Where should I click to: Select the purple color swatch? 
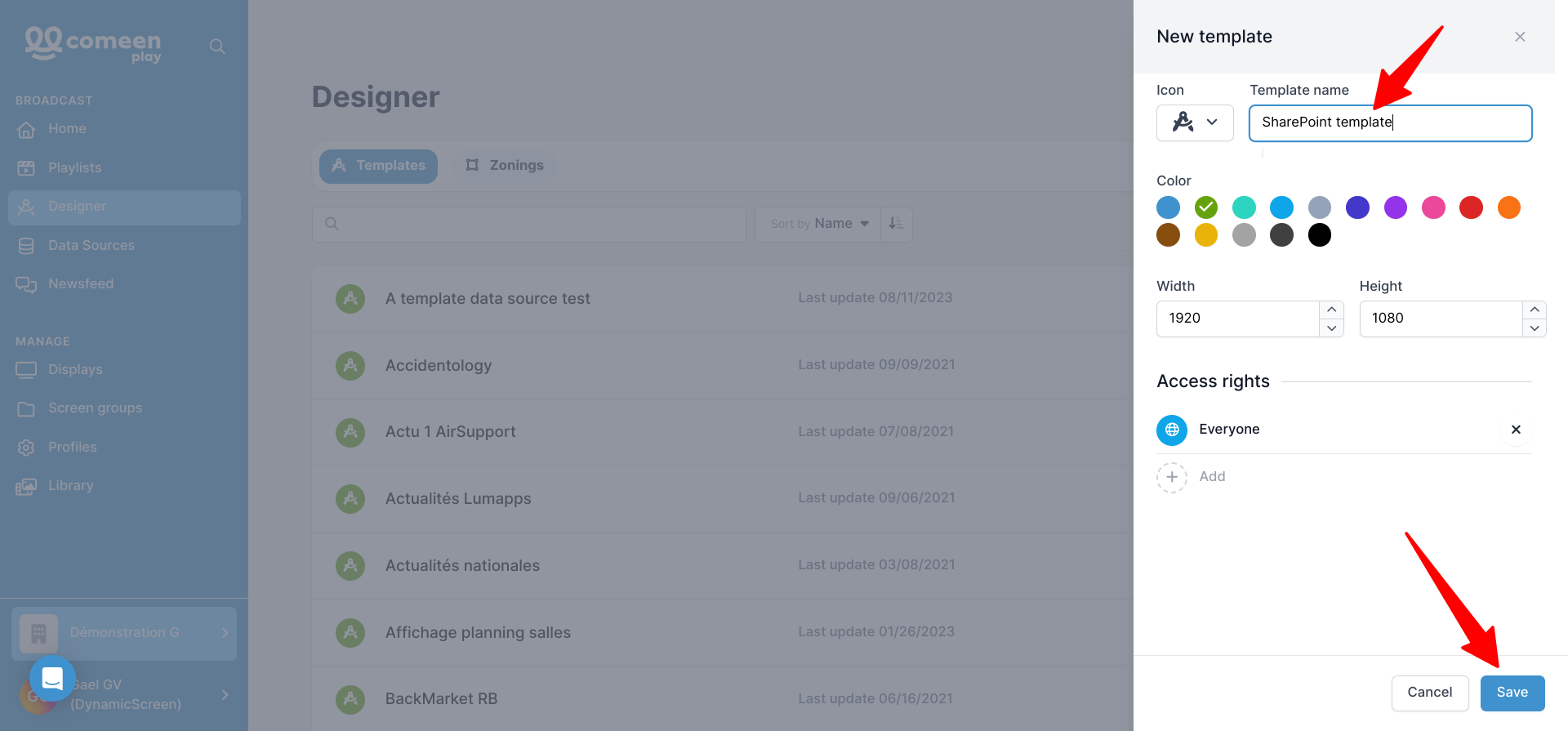(1396, 207)
